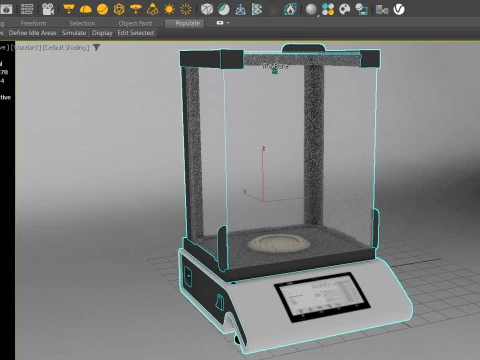This screenshot has height=360, width=480.
Task: Click the red Z axis of the gizmo
Action: [x=263, y=173]
